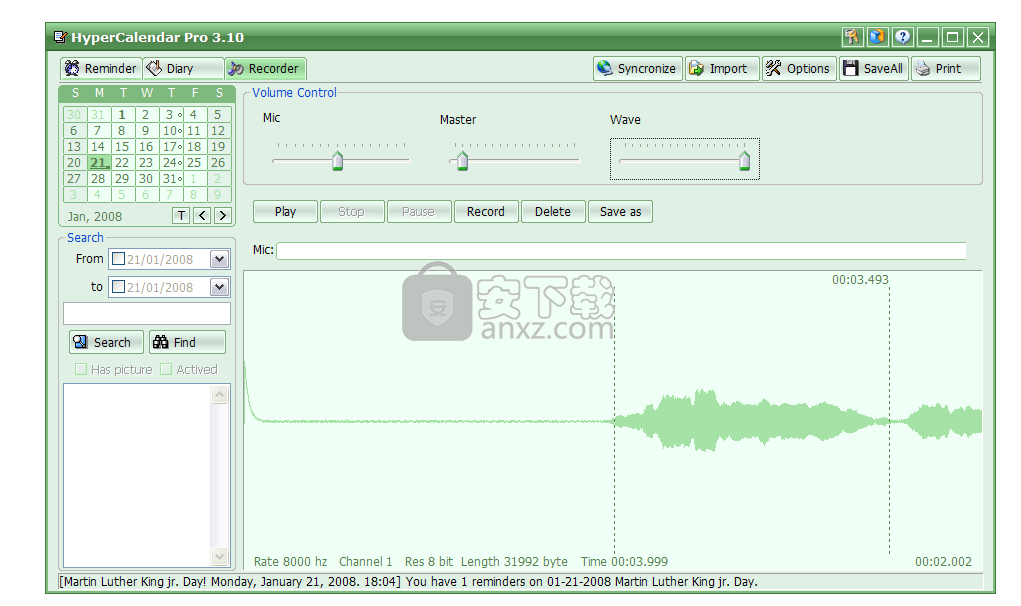Enable the From date checkbox
This screenshot has width=1021, height=606.
pos(119,259)
